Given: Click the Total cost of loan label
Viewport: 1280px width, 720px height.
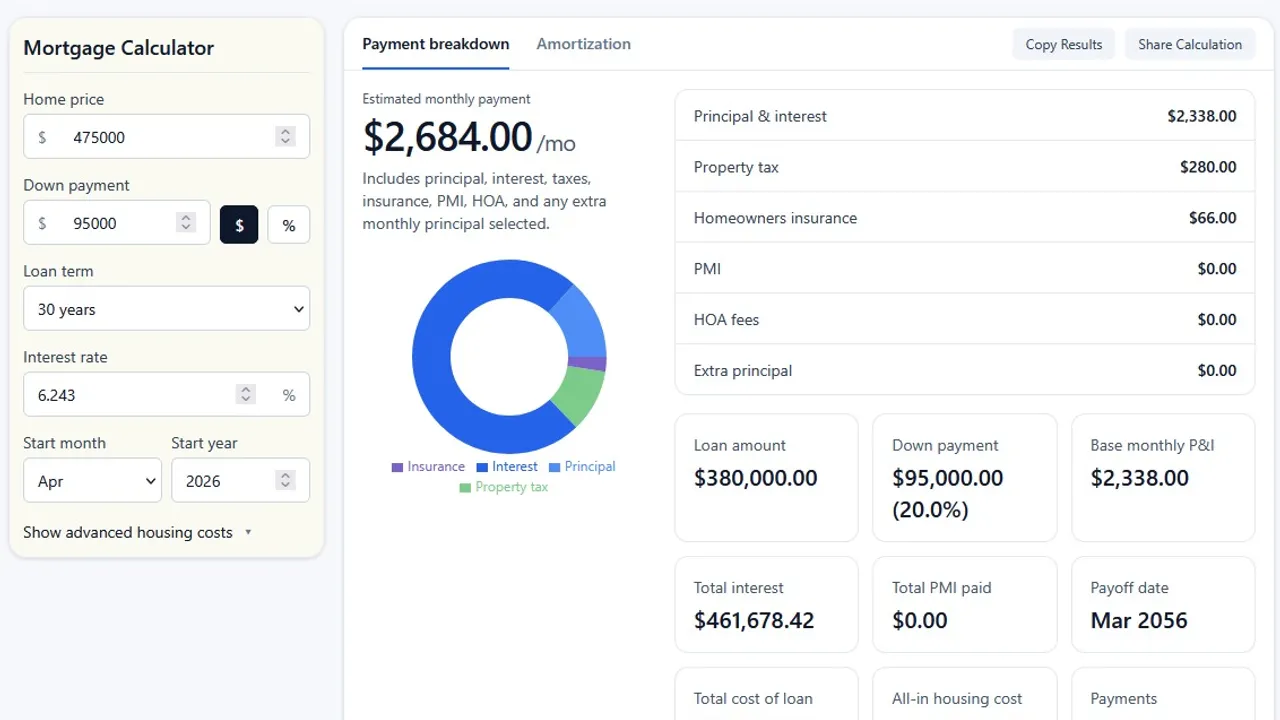Looking at the screenshot, I should coord(753,699).
